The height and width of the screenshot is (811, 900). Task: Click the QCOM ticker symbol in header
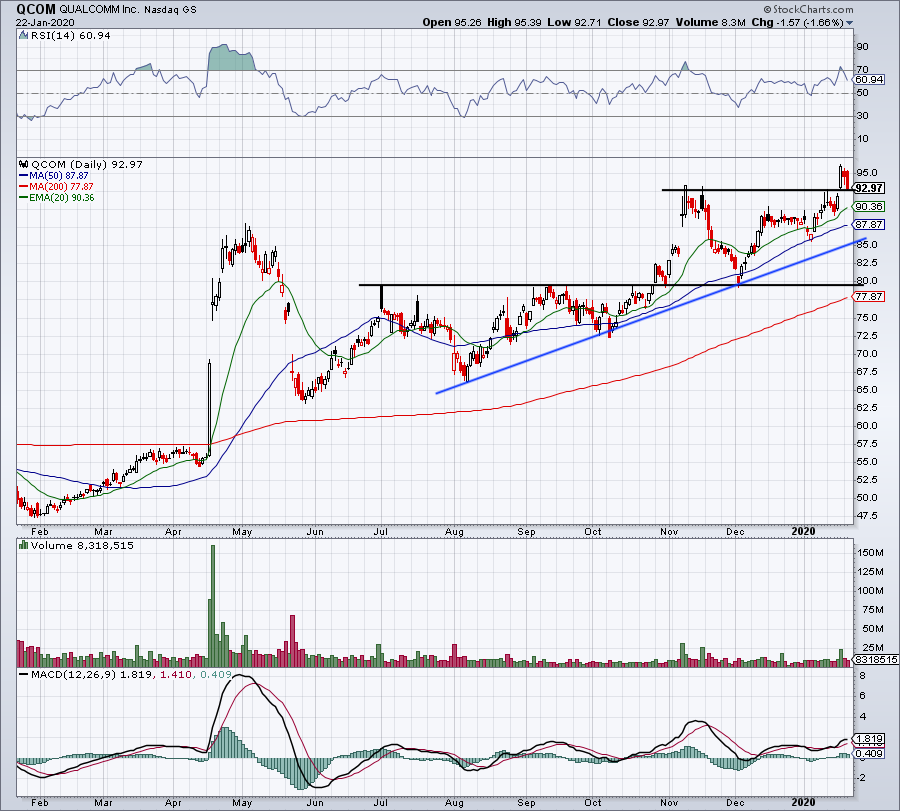click(36, 9)
